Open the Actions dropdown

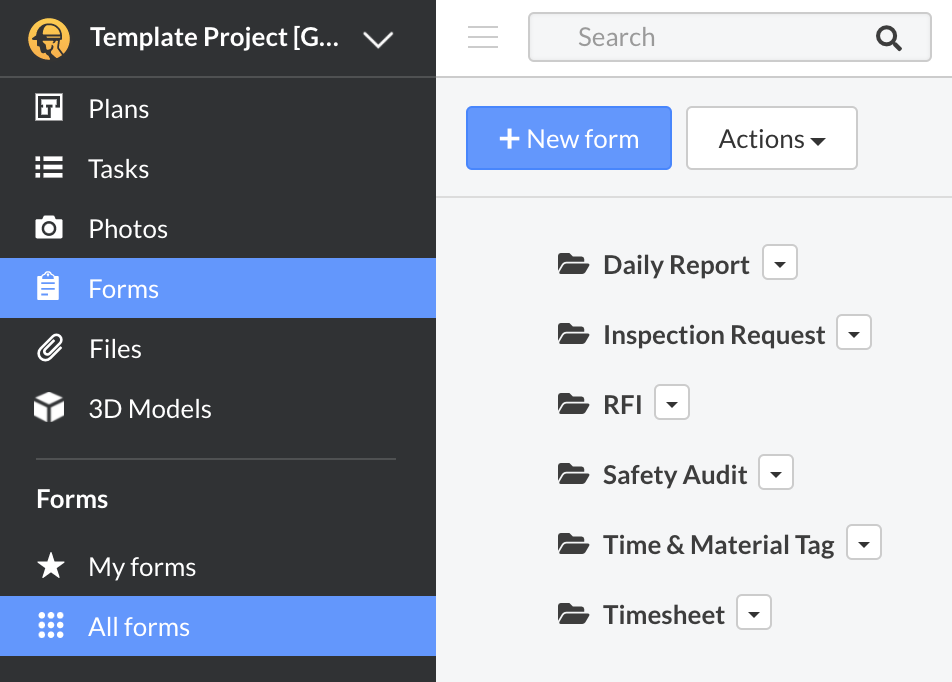point(771,139)
